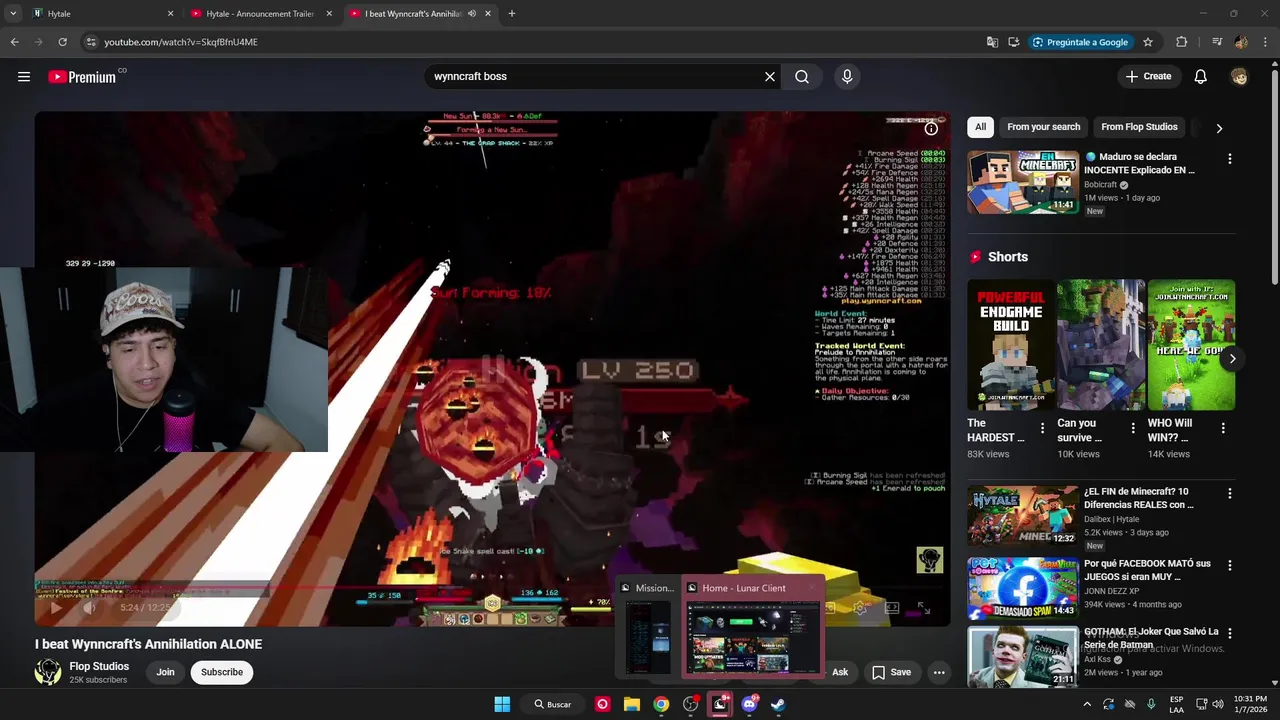Viewport: 1280px width, 720px height.
Task: Open Discord from the taskbar
Action: [x=749, y=704]
